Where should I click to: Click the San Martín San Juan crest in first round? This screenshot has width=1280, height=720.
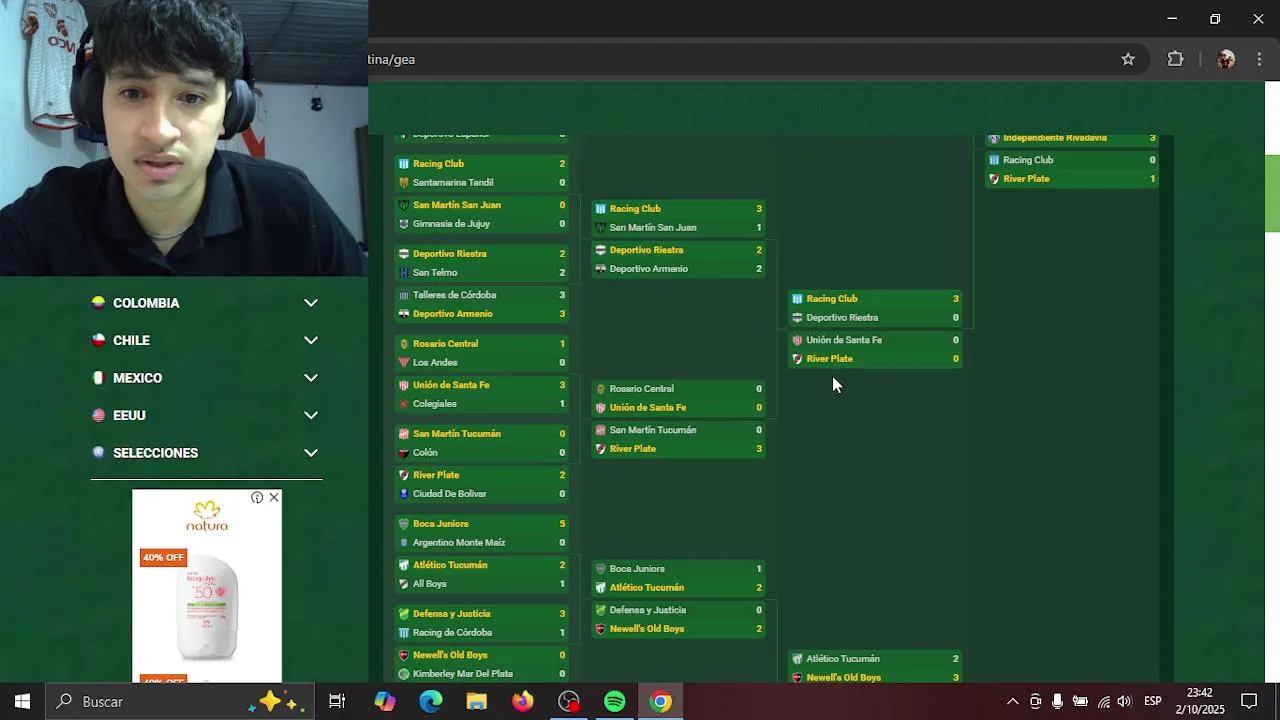pyautogui.click(x=404, y=205)
